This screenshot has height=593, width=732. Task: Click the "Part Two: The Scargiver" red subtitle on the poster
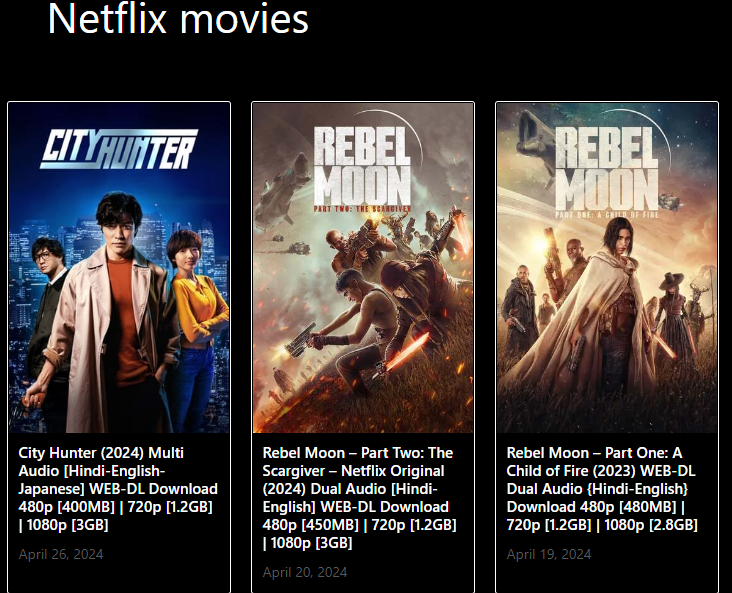363,209
